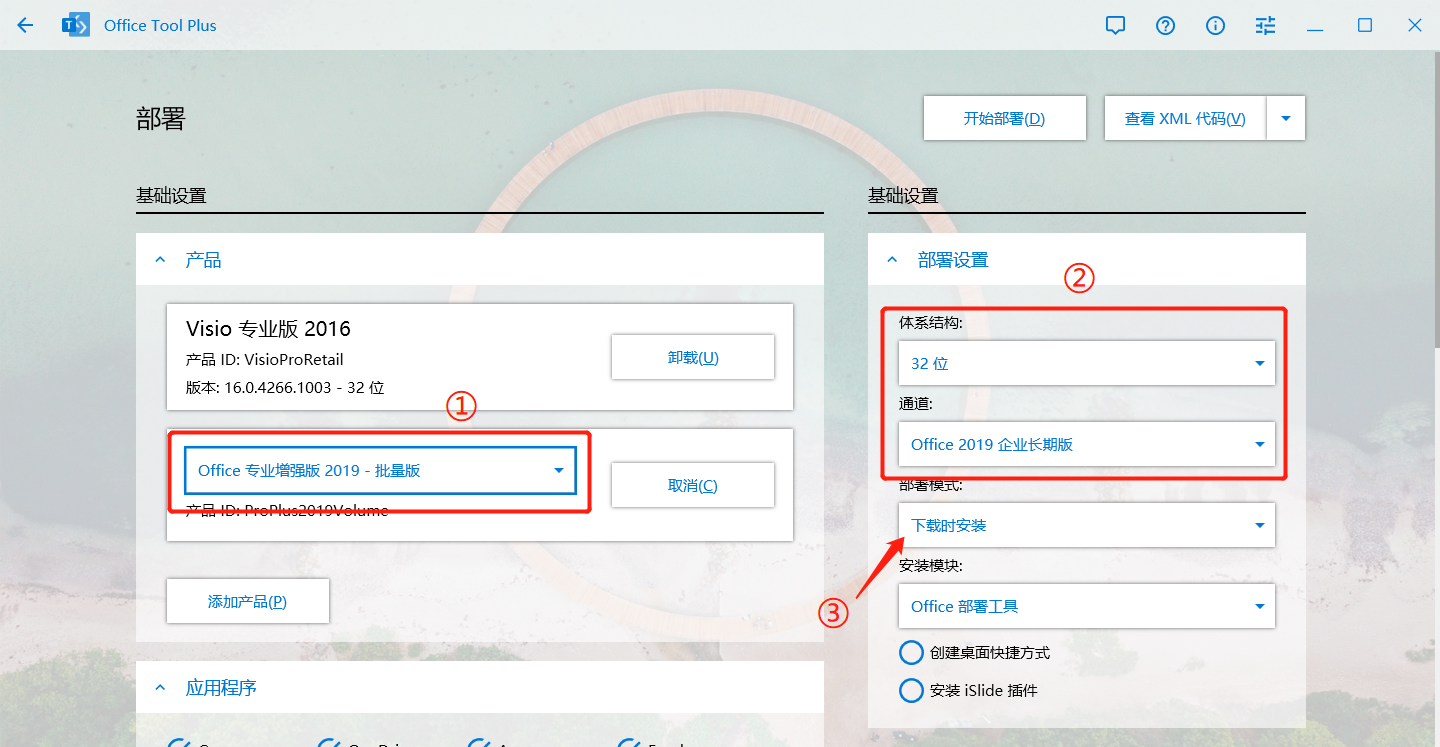This screenshot has height=747, width=1440.
Task: Open the 安装模块 Office 部署工具 dropdown
Action: coord(1086,606)
